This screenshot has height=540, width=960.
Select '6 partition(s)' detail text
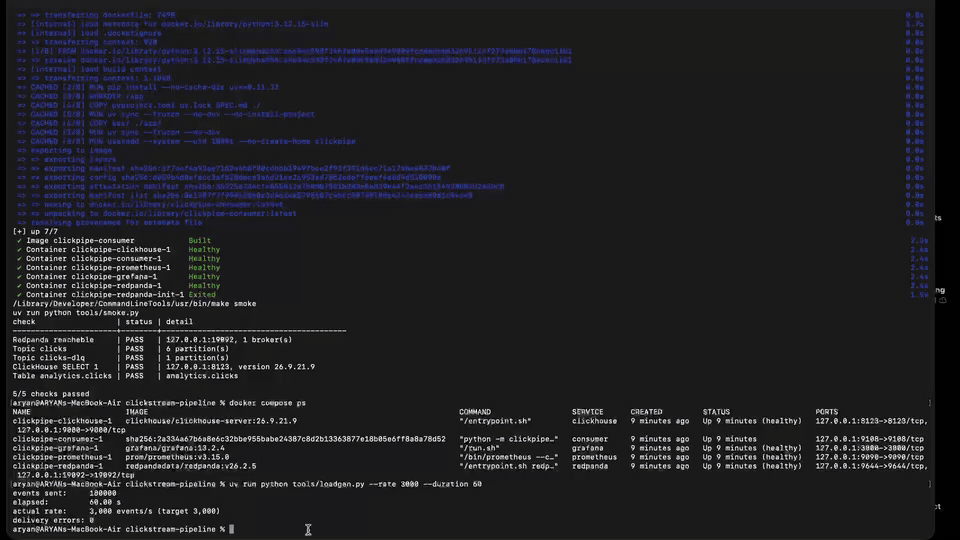tap(197, 349)
